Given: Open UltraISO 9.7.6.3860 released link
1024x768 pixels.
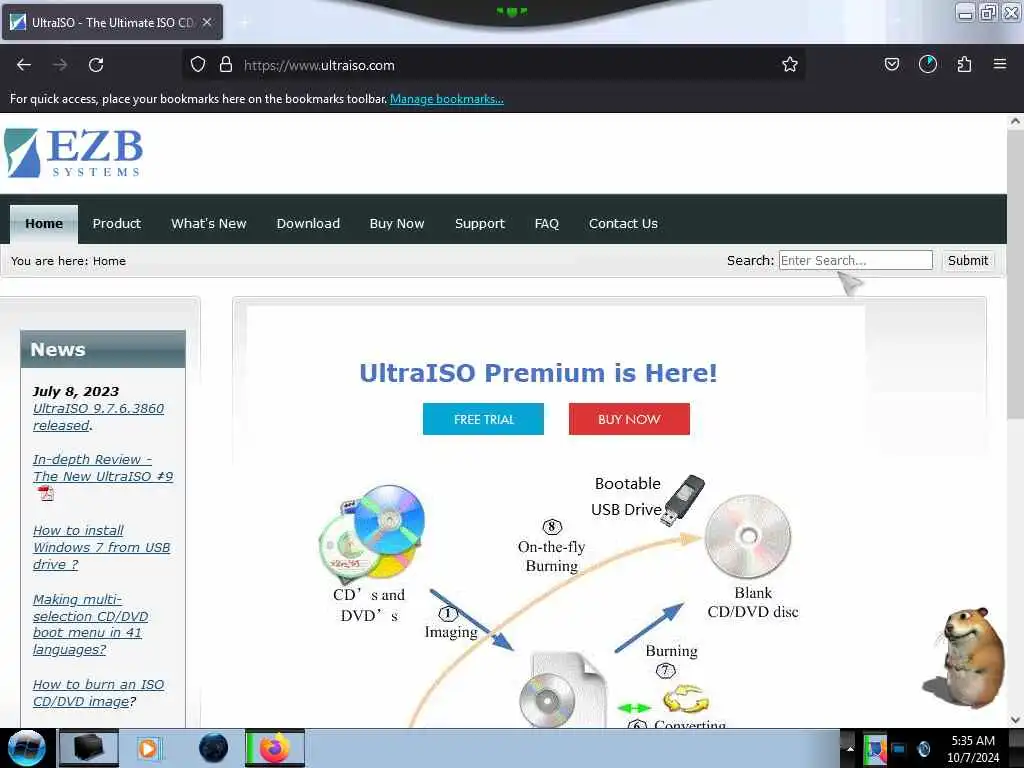Looking at the screenshot, I should click(x=99, y=417).
